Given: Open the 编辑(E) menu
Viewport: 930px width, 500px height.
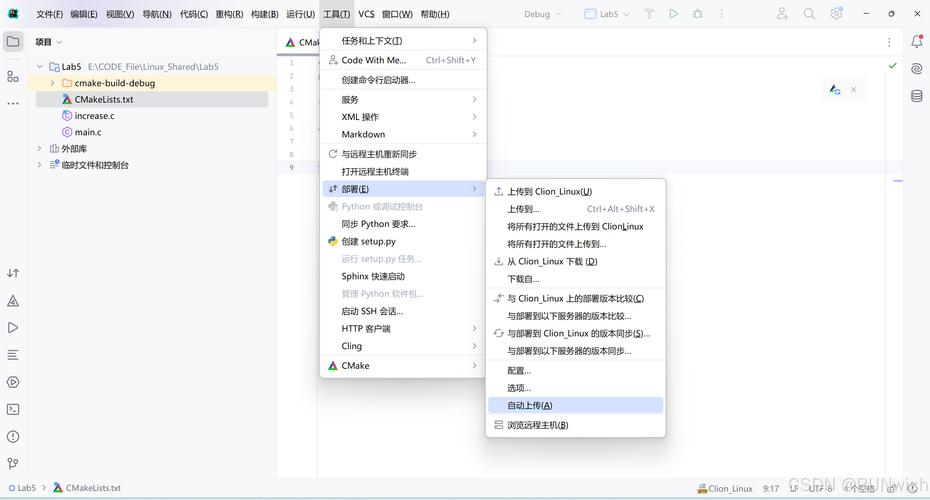Looking at the screenshot, I should [84, 14].
